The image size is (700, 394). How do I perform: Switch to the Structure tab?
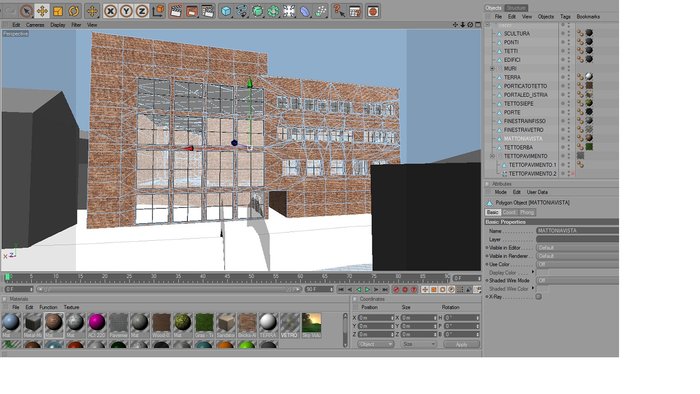(516, 8)
